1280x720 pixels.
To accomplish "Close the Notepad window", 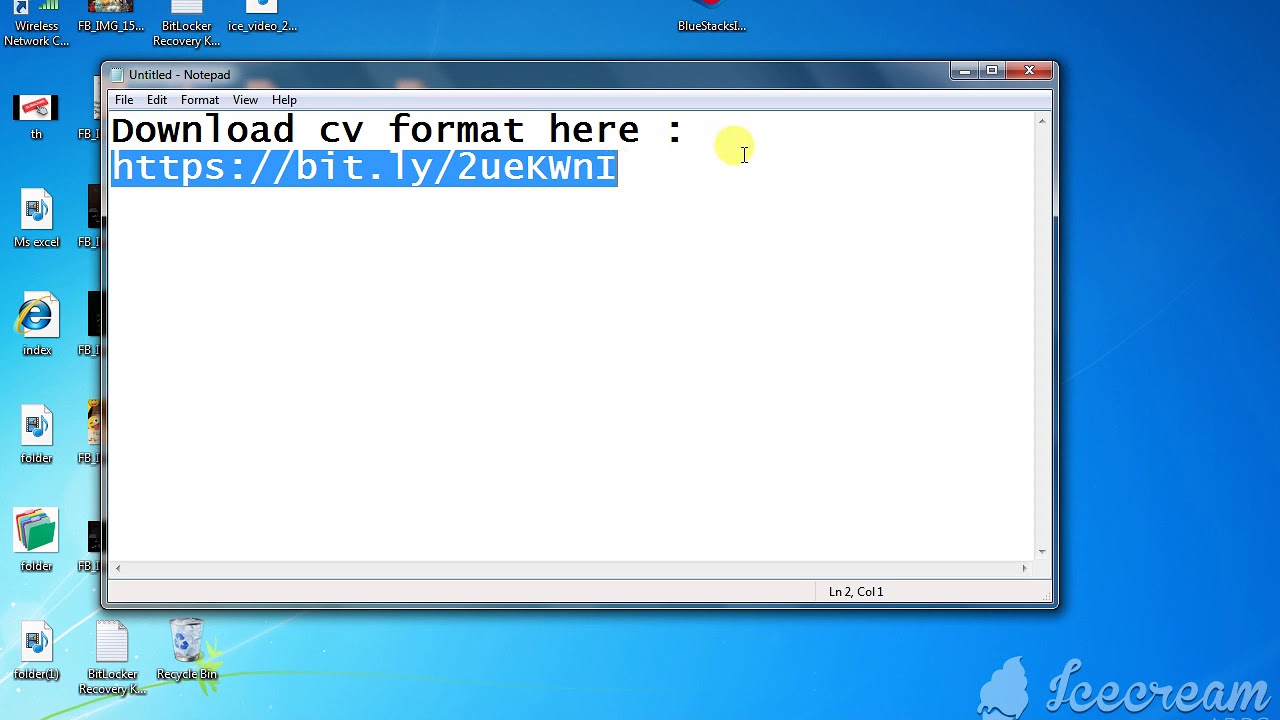I will click(x=1029, y=71).
